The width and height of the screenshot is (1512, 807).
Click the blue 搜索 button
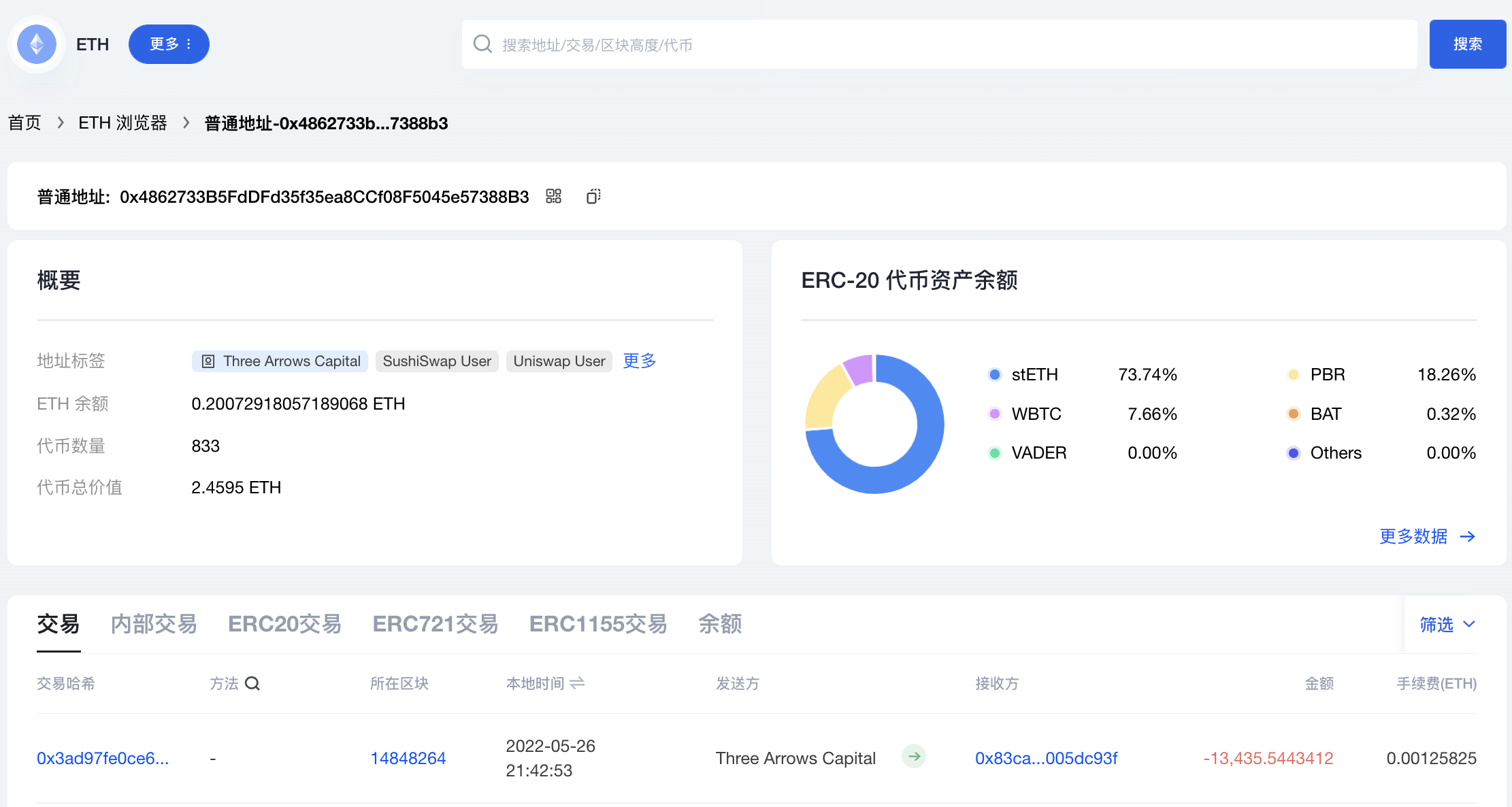[1468, 44]
